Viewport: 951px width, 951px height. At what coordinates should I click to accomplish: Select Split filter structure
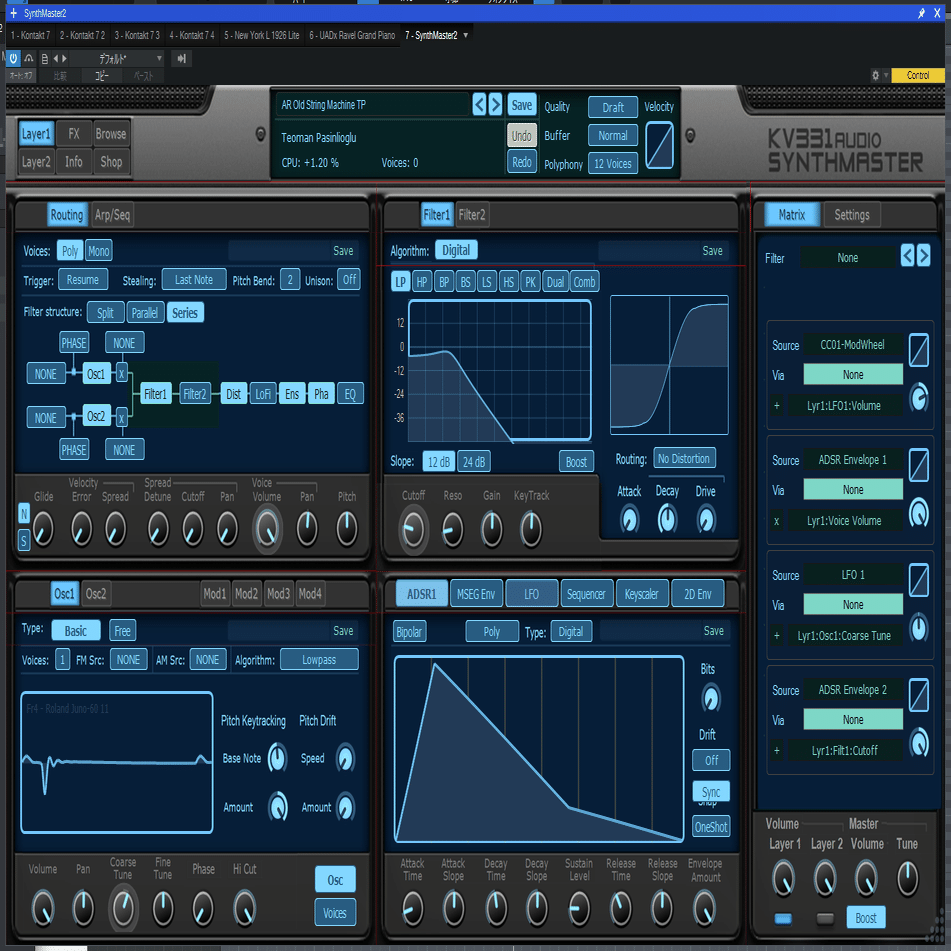tap(106, 313)
